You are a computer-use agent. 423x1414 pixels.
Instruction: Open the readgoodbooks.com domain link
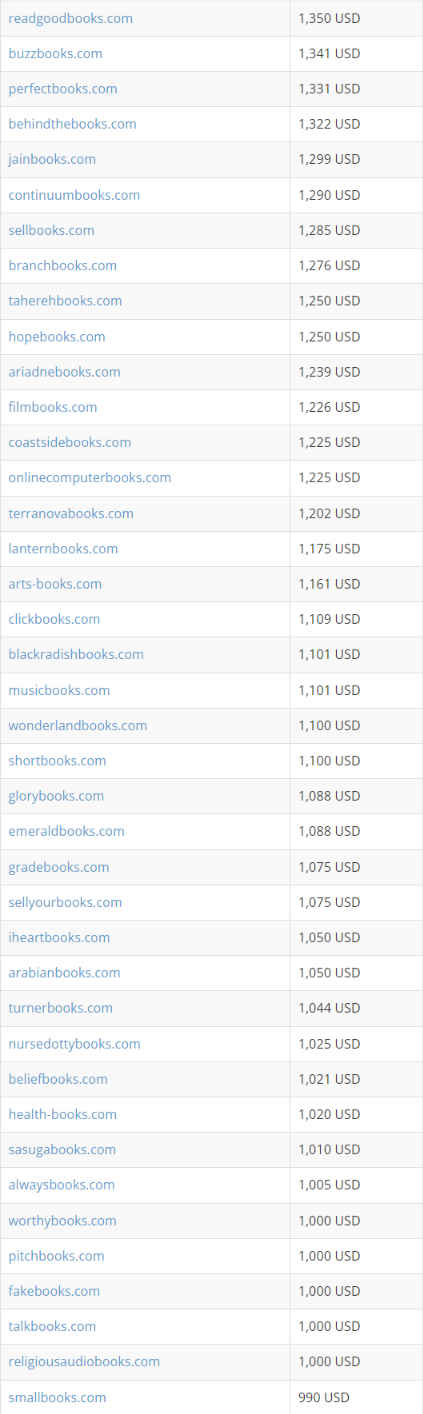point(70,19)
